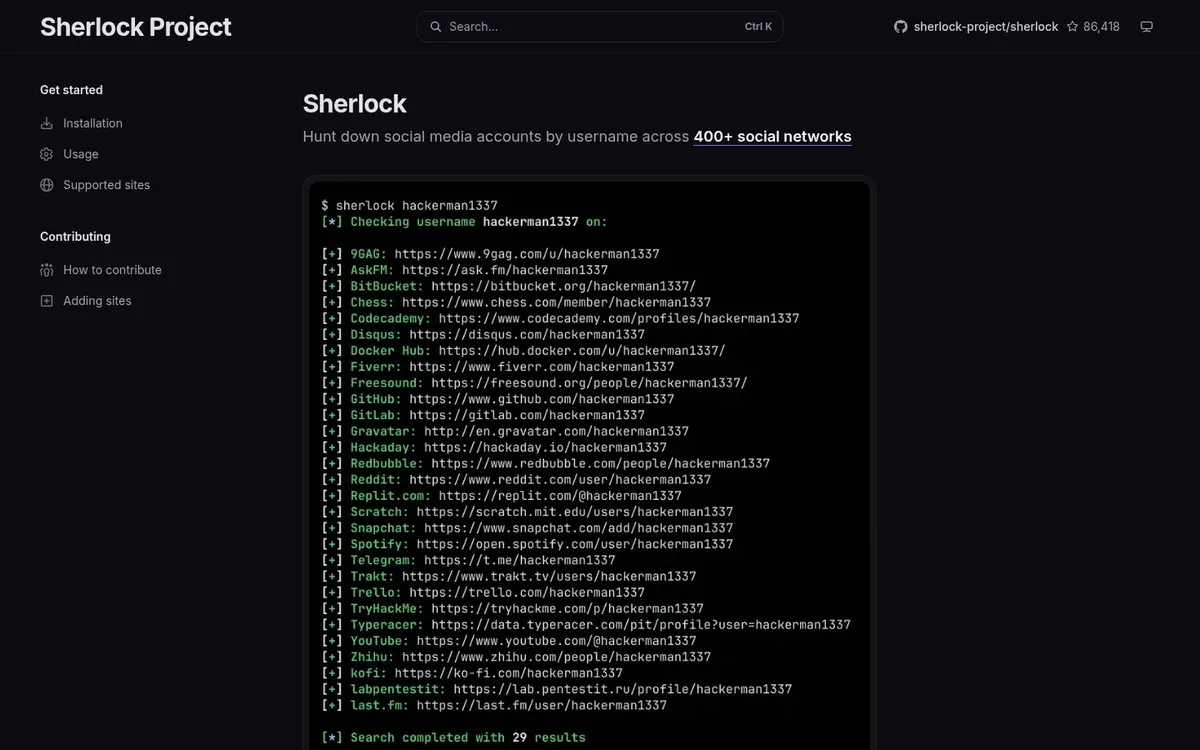Click the Installation download icon
Image resolution: width=1200 pixels, height=750 pixels.
pos(46,123)
